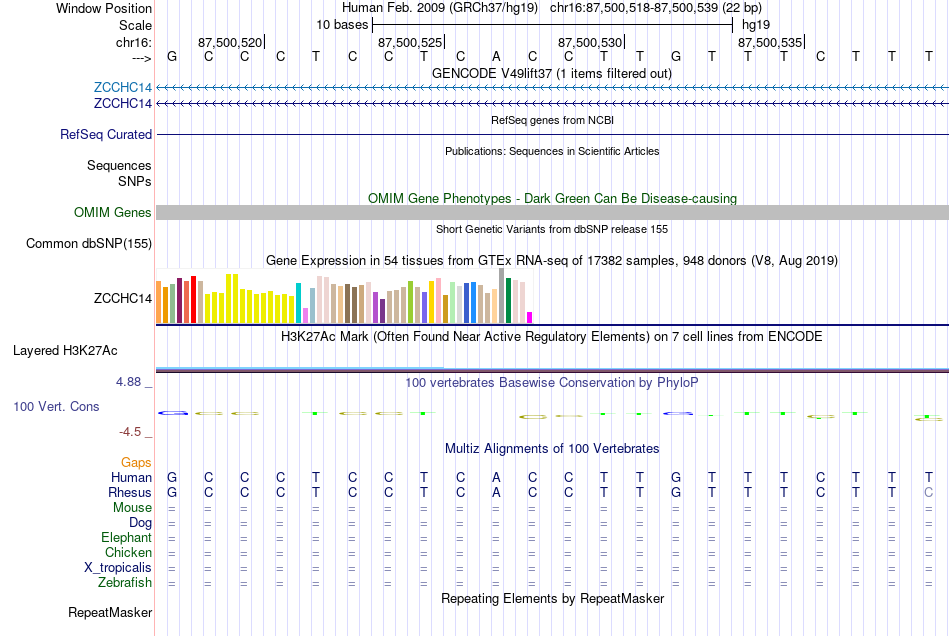Screen dimensions: 950x636
Task: Click the tall gray bar in the GTEx chart
Action: [x=502, y=296]
